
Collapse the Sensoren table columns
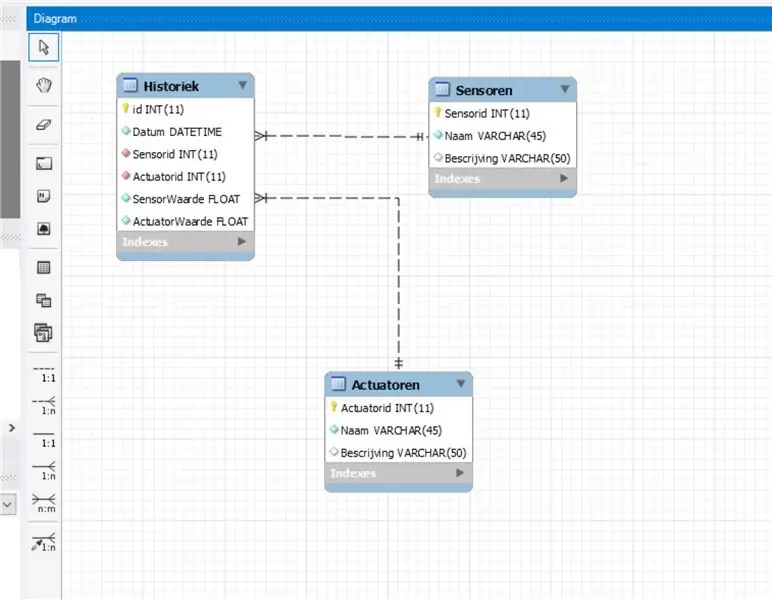565,89
